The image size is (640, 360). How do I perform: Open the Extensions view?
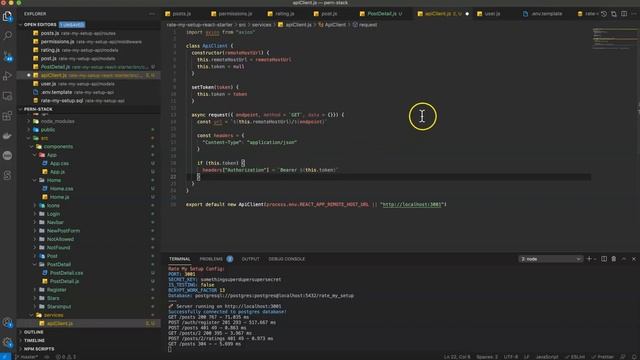[7, 116]
